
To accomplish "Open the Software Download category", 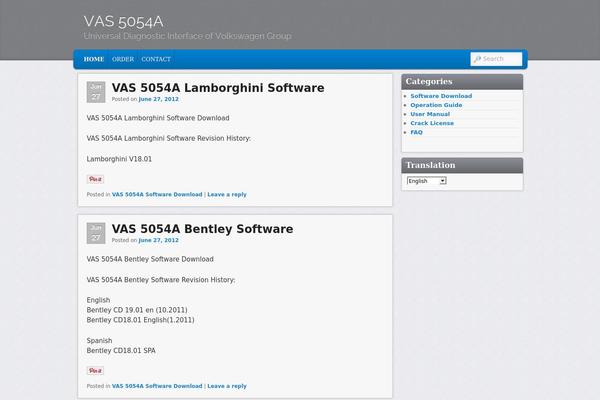I will 441,96.
